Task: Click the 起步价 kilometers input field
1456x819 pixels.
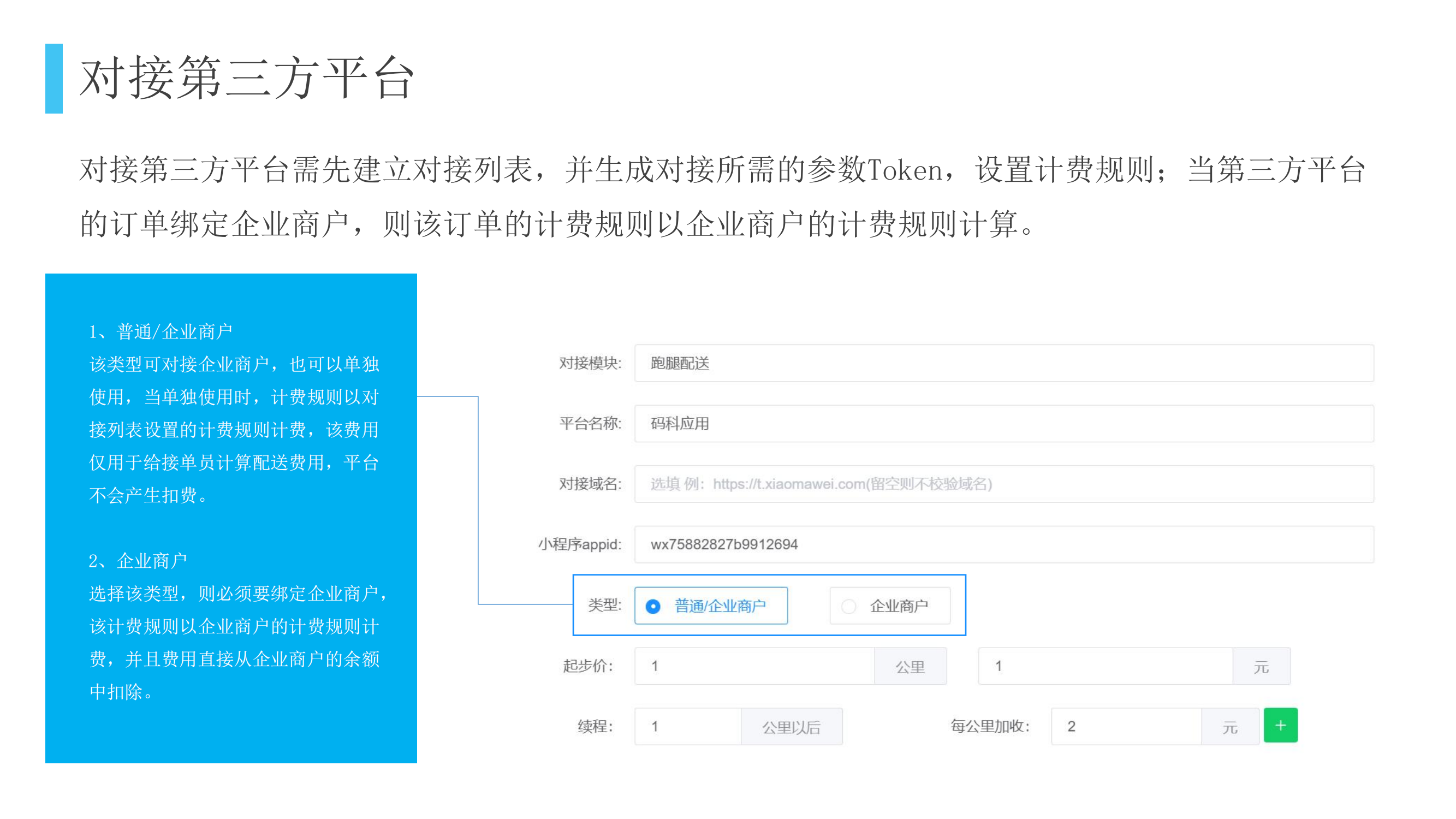Action: 754,666
